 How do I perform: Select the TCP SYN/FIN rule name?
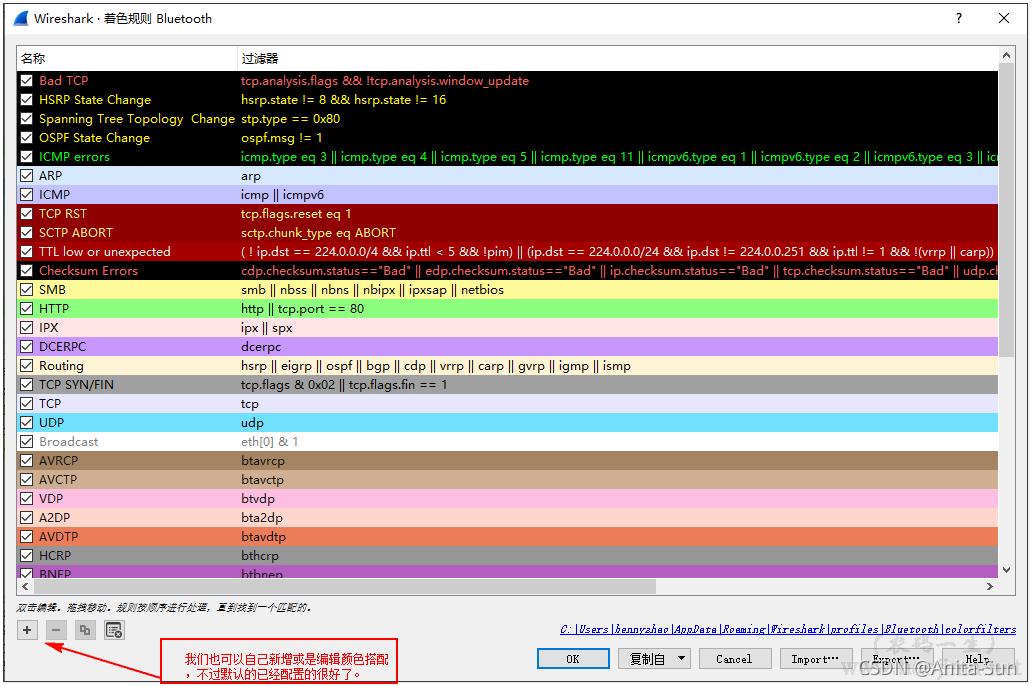click(x=76, y=384)
